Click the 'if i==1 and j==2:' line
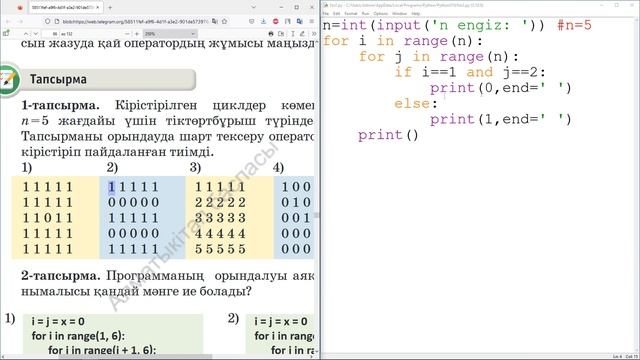The height and width of the screenshot is (360, 640). [x=470, y=72]
